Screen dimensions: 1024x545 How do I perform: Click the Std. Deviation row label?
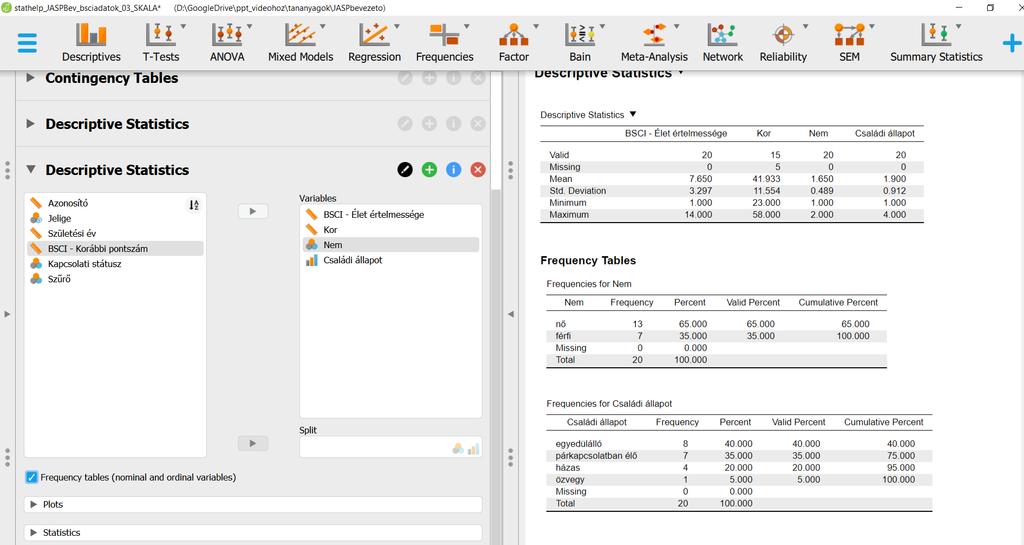click(577, 191)
